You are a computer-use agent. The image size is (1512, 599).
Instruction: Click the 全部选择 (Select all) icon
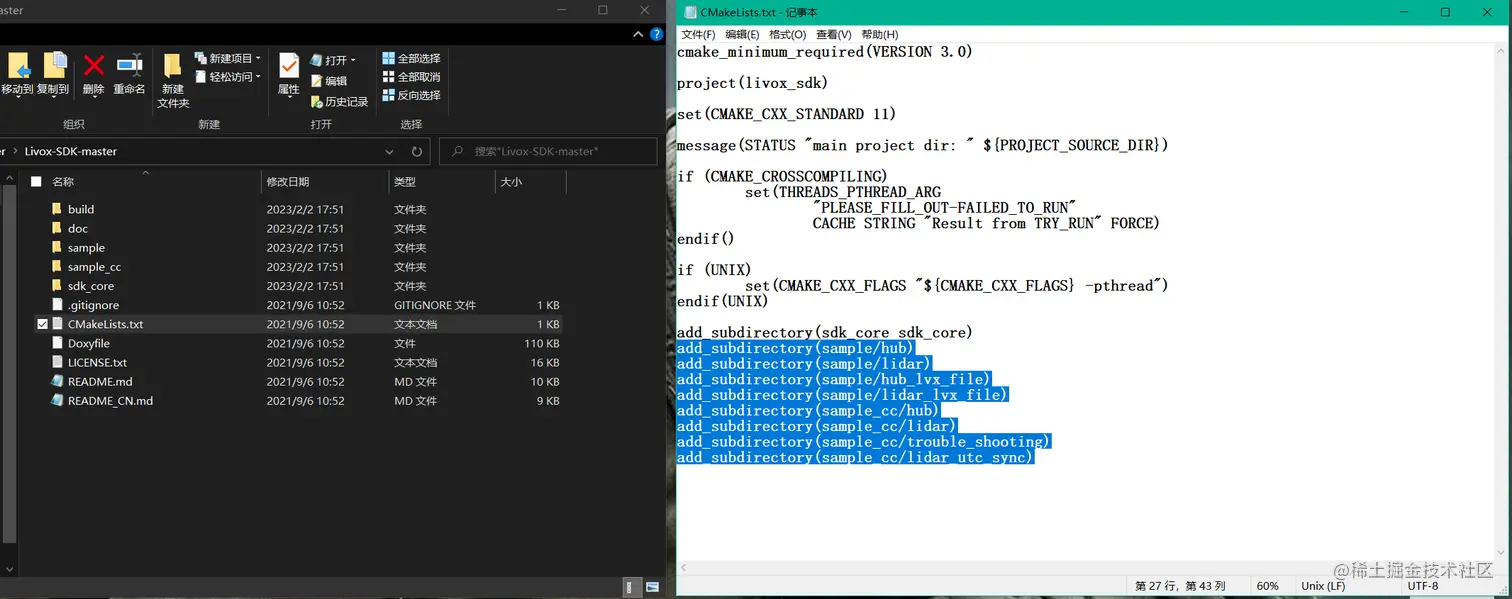411,59
